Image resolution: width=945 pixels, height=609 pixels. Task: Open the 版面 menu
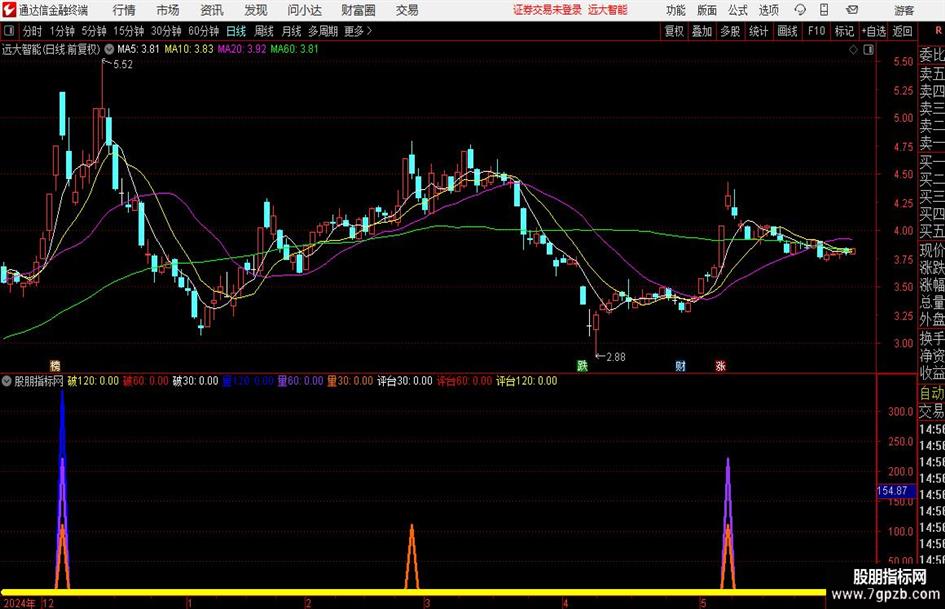[706, 10]
